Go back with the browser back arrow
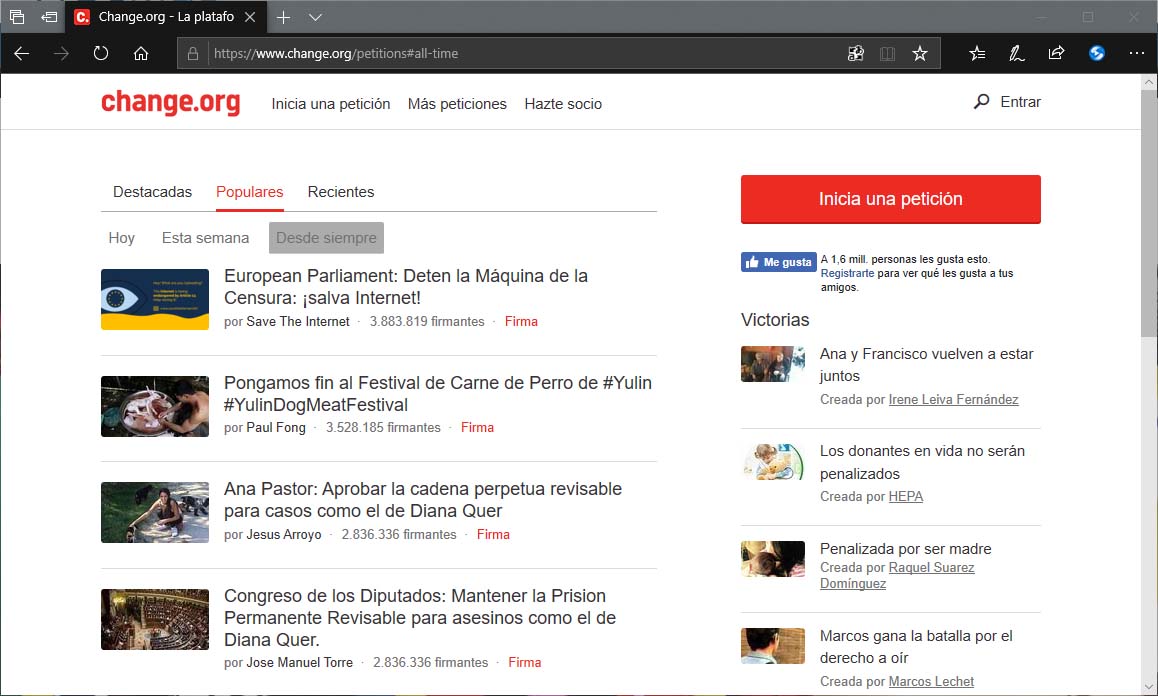Screen dimensions: 1158x696 point(21,53)
